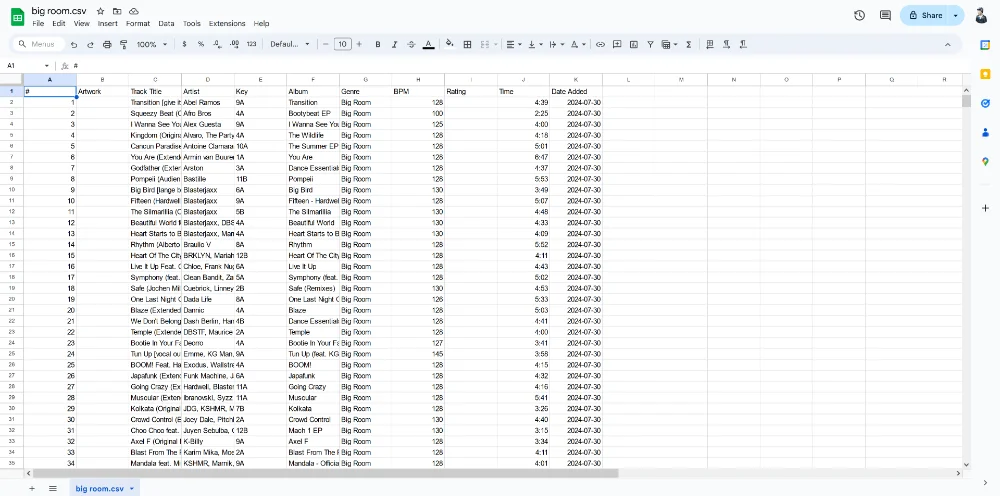1000x496 pixels.
Task: Open the Insert menu
Action: 108,24
